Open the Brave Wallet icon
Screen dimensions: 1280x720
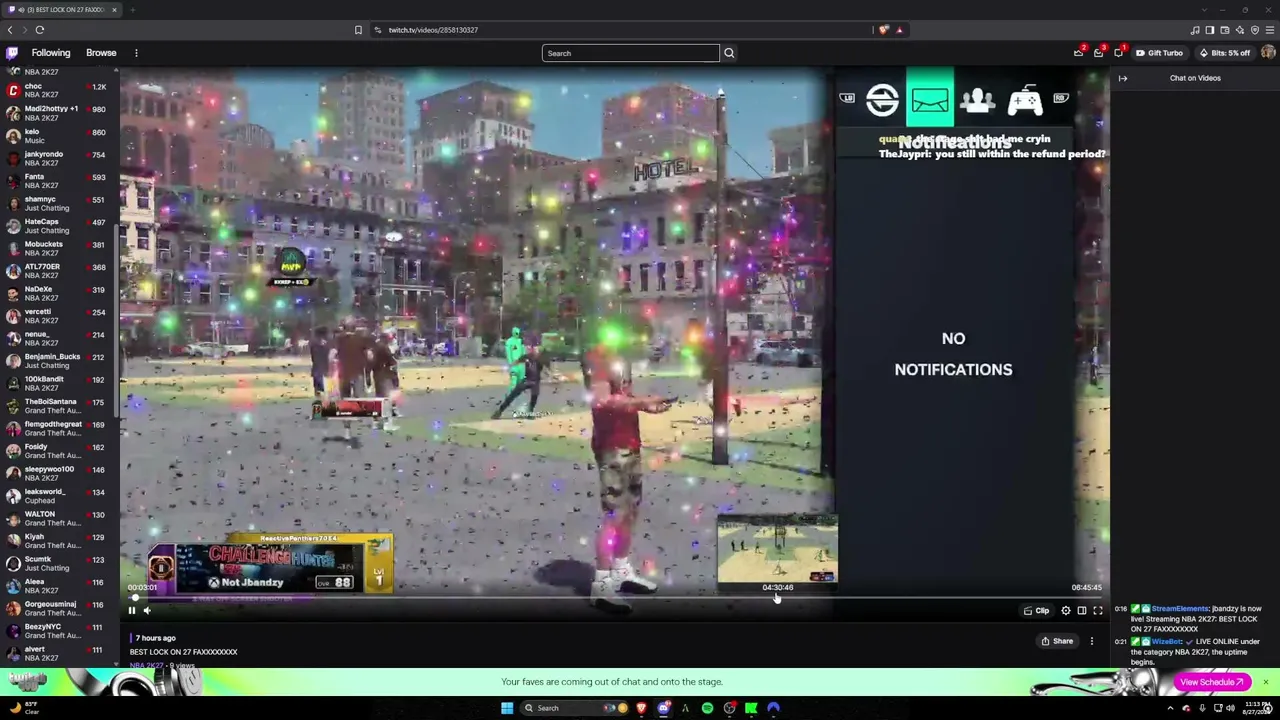pos(1225,30)
